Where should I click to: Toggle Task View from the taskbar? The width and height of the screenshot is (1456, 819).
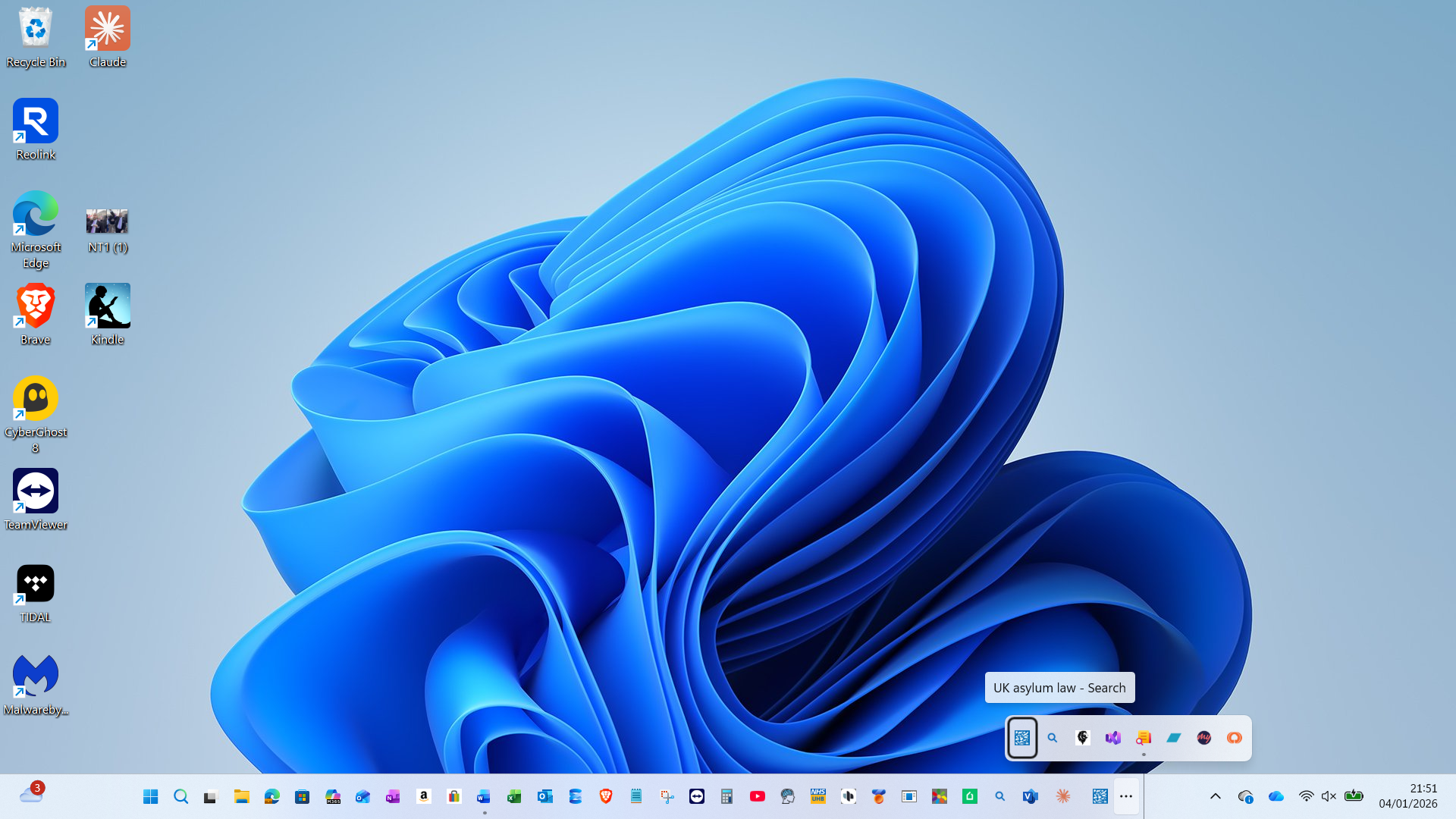pos(211,796)
